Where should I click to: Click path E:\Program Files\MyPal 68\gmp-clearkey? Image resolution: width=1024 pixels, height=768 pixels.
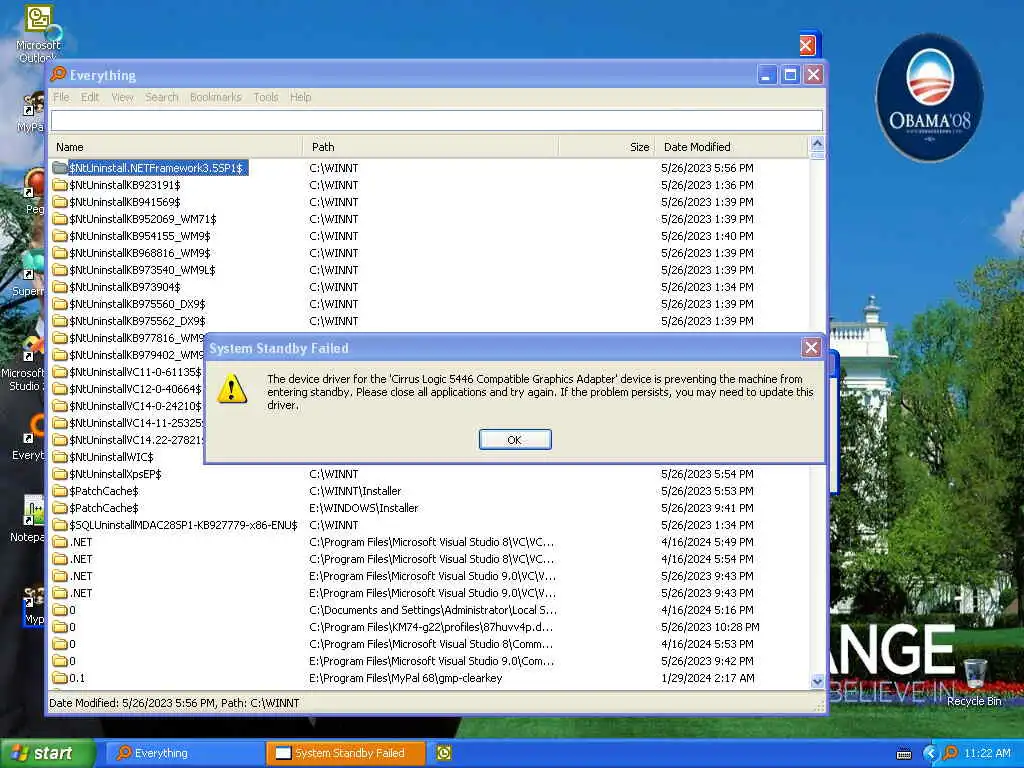tap(406, 678)
